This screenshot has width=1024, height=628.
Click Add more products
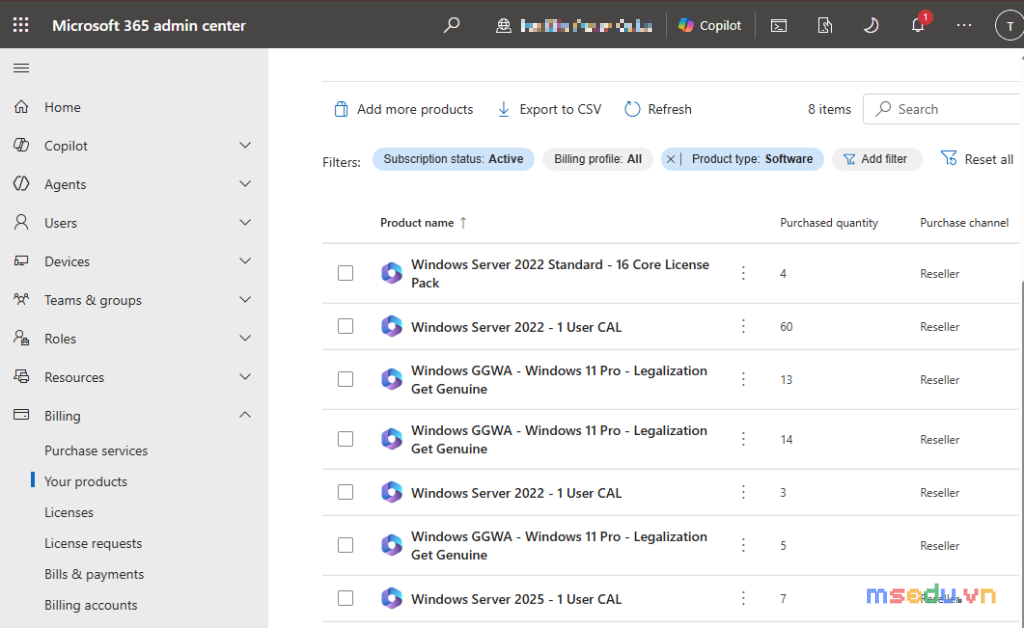pyautogui.click(x=404, y=109)
